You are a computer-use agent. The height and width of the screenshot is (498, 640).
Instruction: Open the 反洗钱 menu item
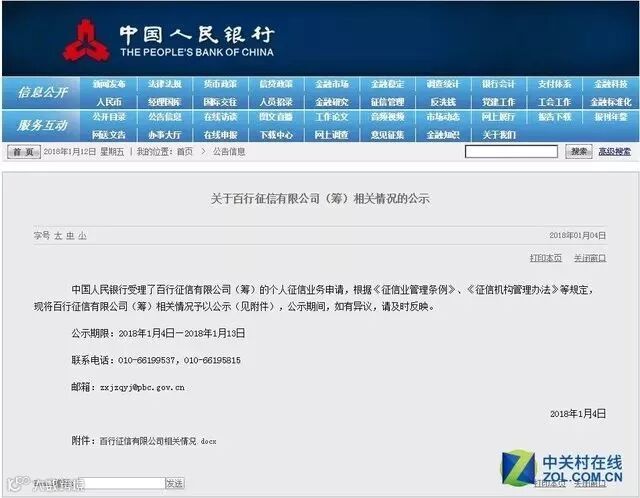pos(443,102)
